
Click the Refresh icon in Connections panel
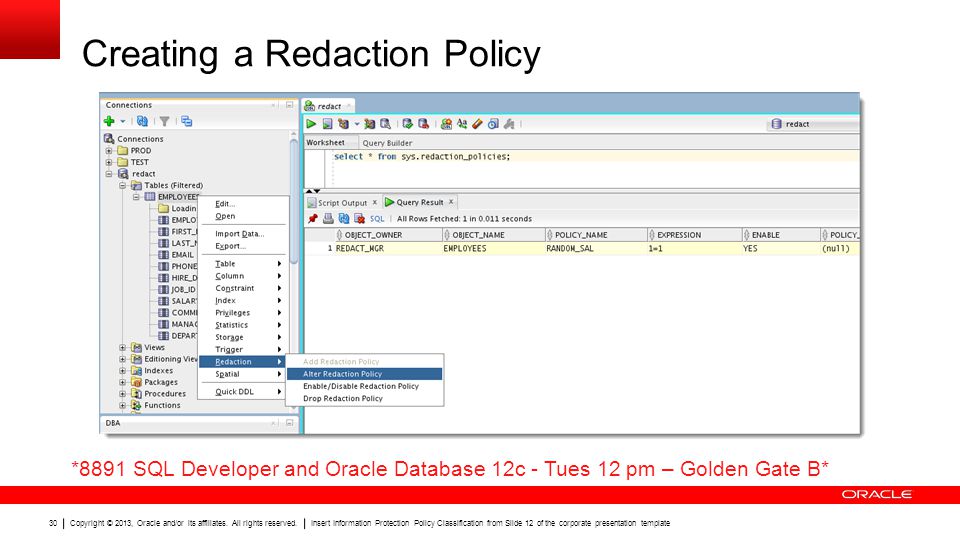[142, 121]
